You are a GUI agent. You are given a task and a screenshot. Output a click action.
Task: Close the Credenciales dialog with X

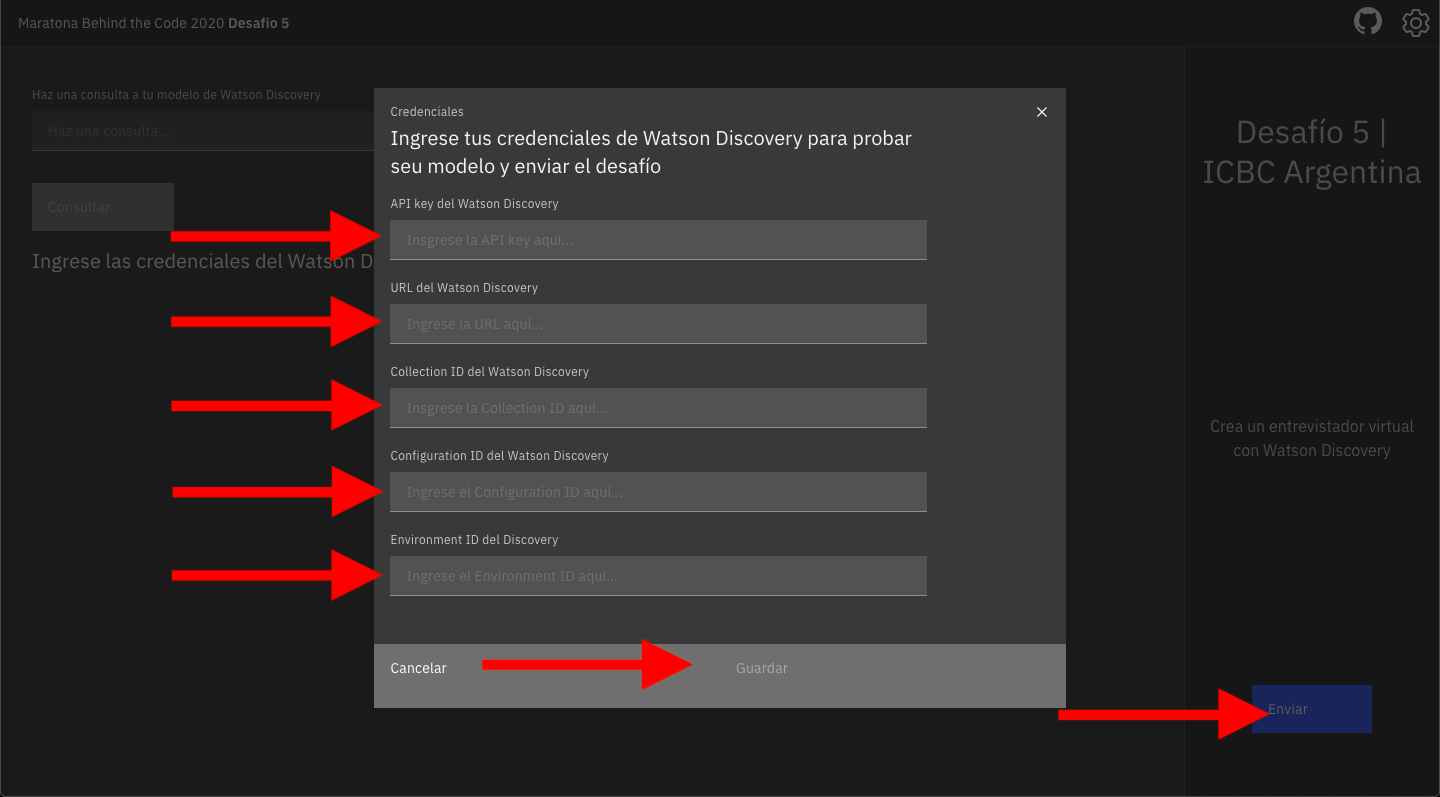click(1042, 112)
